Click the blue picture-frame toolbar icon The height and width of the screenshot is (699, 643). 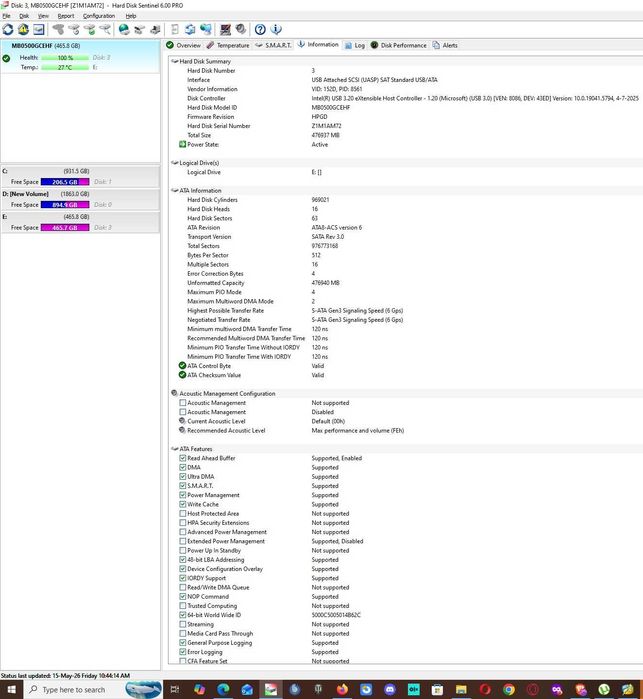click(x=39, y=29)
